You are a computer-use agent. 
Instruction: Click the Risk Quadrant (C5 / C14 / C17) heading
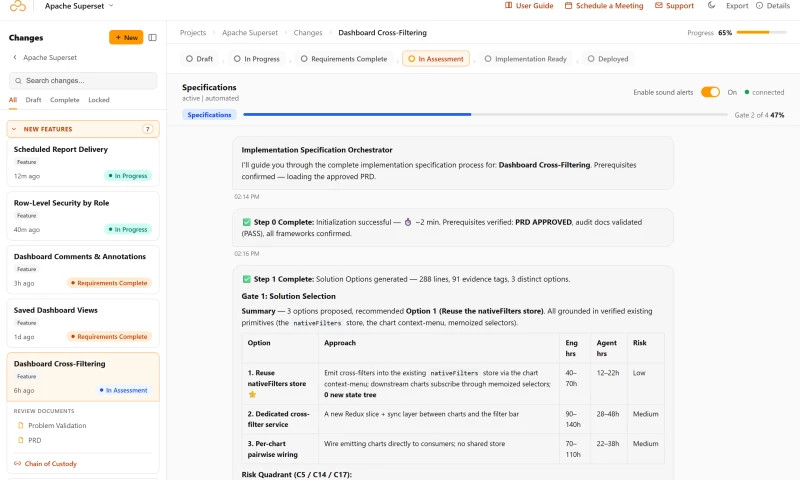click(296, 474)
